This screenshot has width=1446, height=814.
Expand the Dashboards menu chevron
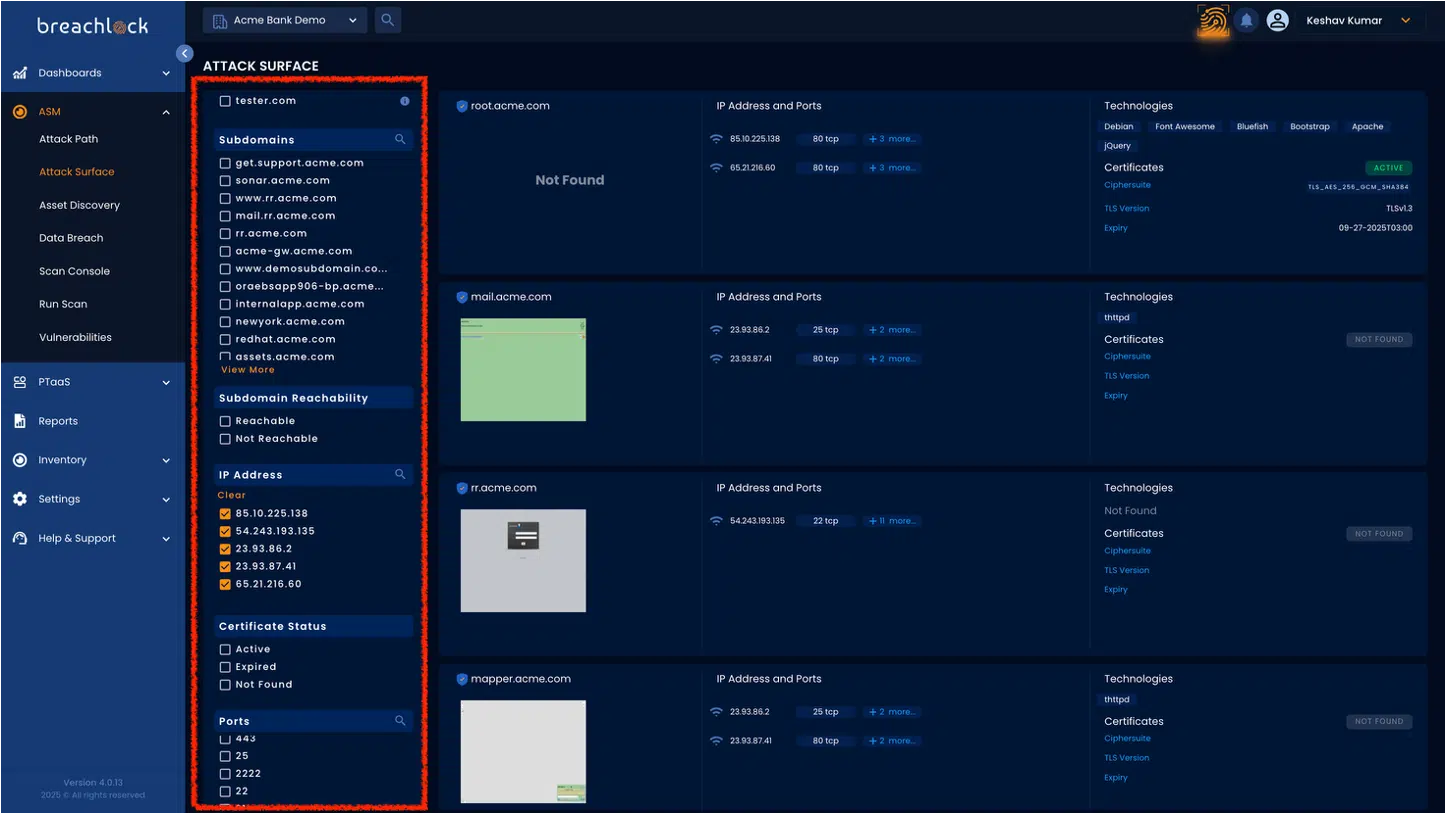(166, 73)
